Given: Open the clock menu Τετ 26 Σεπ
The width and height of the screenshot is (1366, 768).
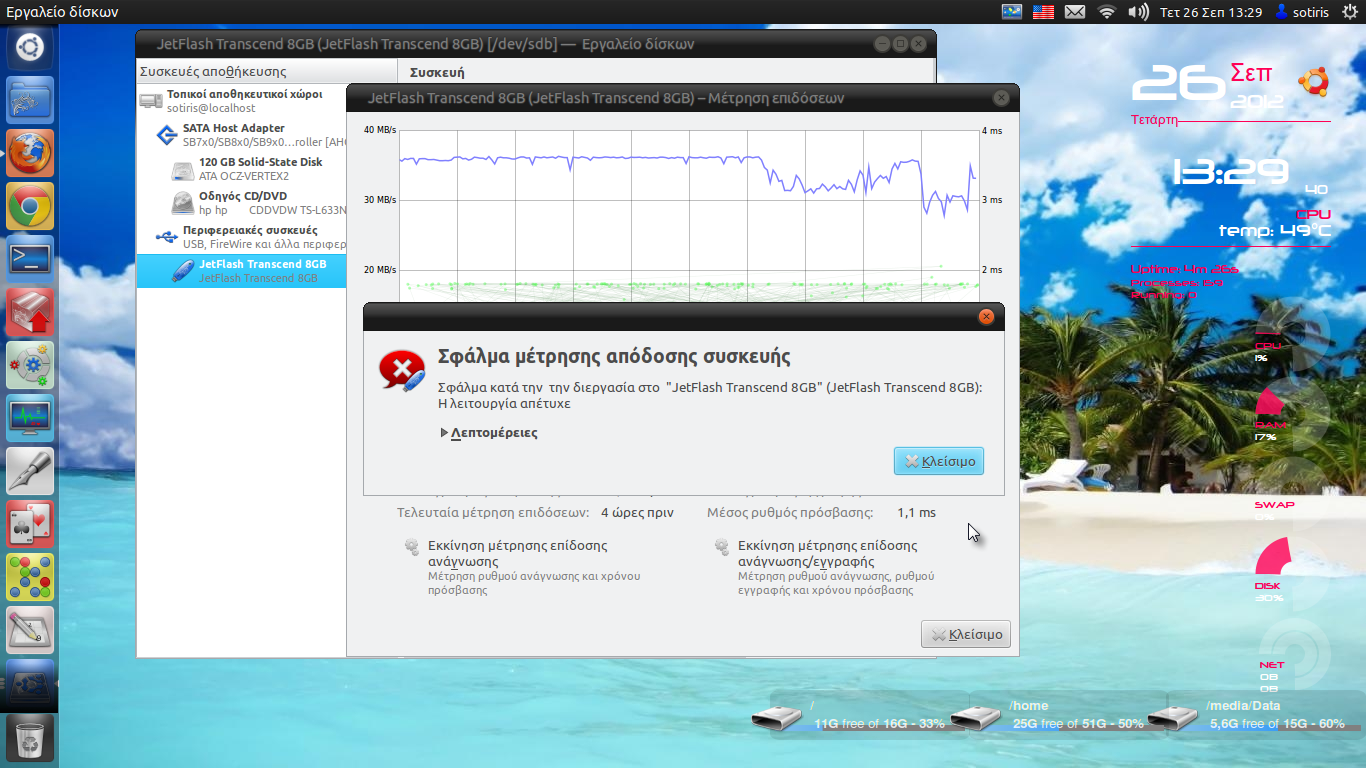Looking at the screenshot, I should tap(1210, 12).
